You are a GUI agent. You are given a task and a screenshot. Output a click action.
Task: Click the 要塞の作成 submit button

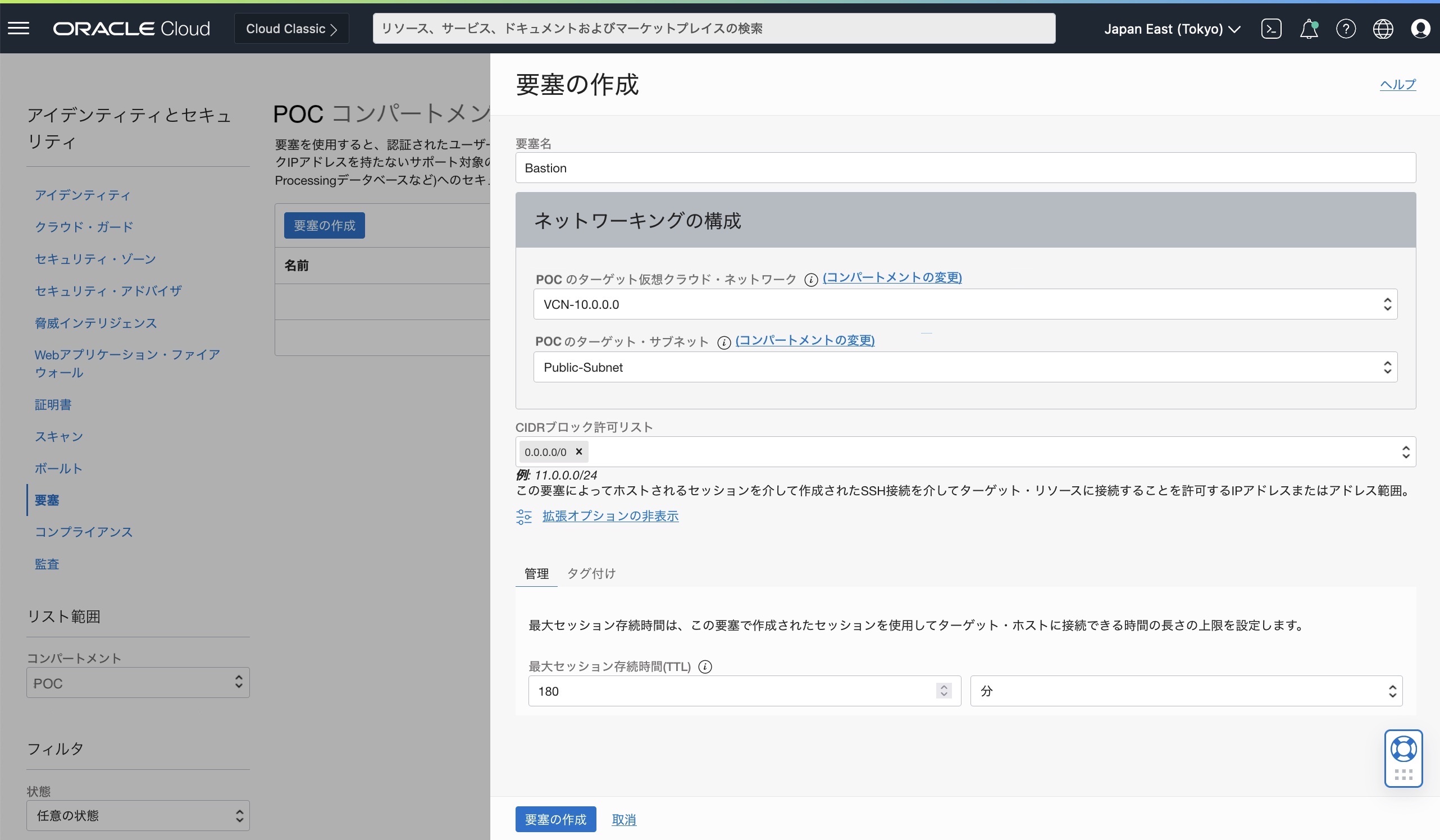click(555, 819)
